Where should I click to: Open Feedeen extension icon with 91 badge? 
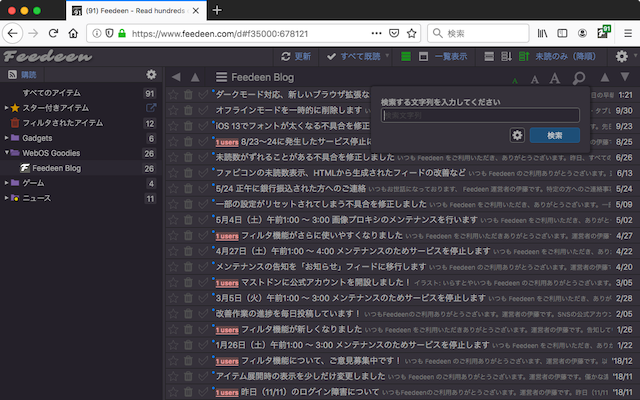tap(603, 32)
